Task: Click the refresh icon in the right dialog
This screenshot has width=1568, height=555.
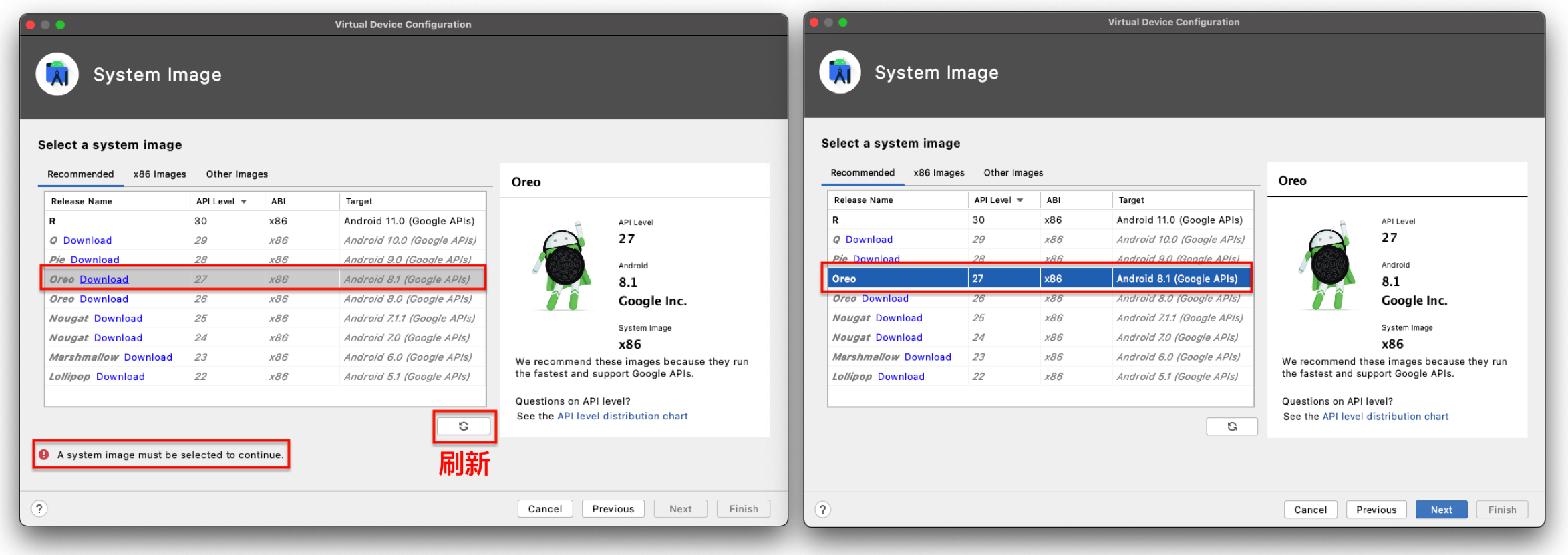Action: point(1231,426)
